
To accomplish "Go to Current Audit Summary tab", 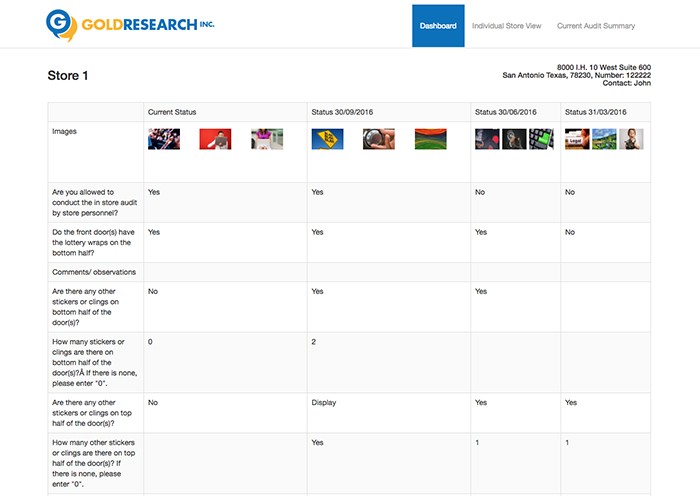I will pyautogui.click(x=595, y=26).
